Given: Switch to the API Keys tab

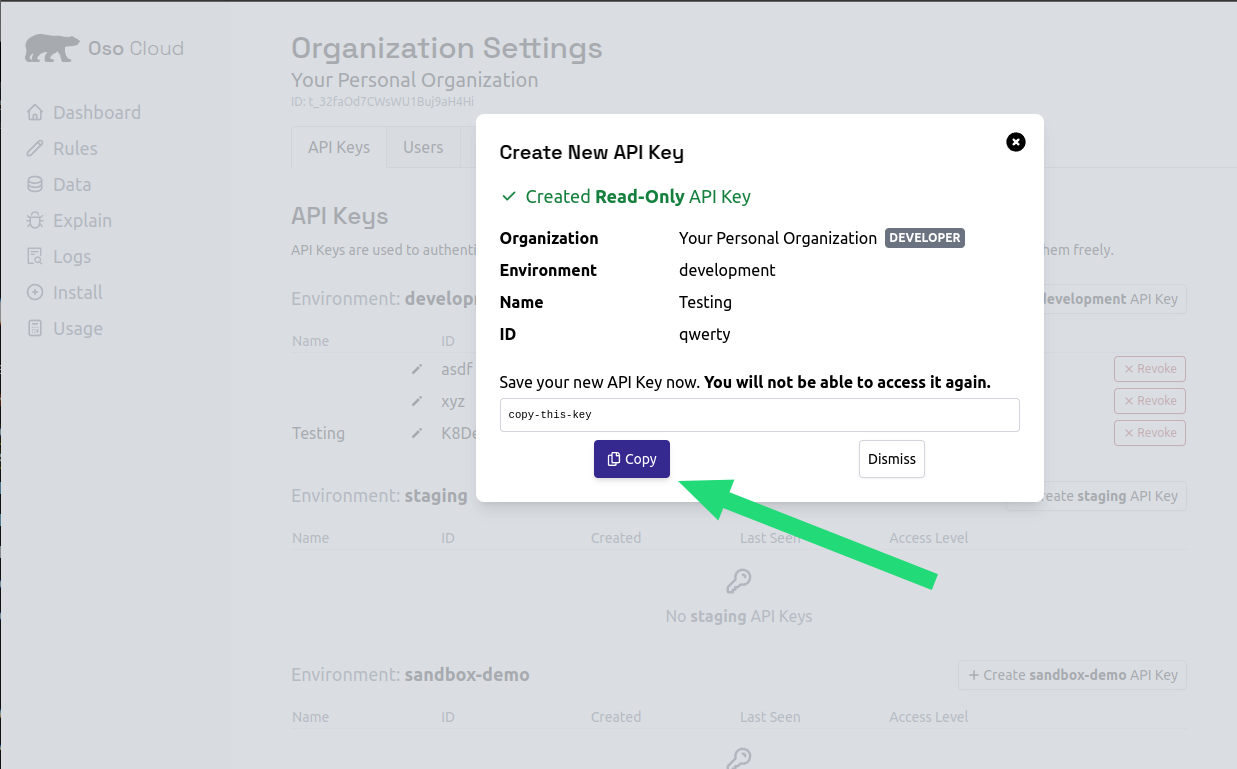Looking at the screenshot, I should click(339, 147).
